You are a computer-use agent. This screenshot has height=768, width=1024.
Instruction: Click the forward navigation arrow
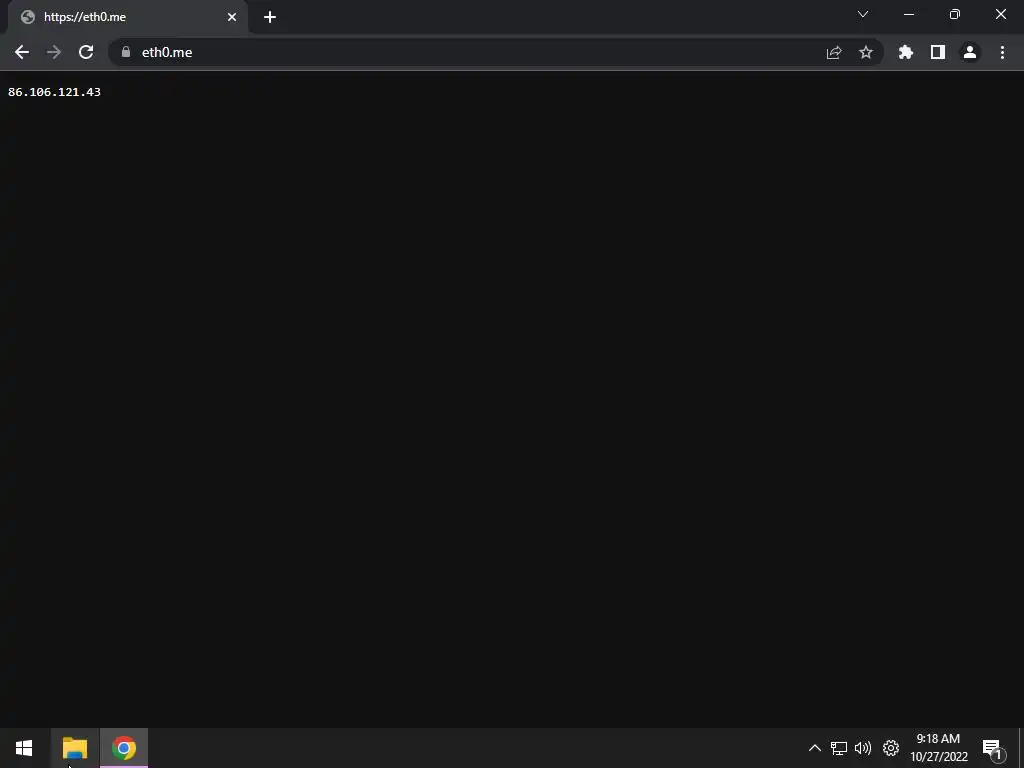[54, 52]
